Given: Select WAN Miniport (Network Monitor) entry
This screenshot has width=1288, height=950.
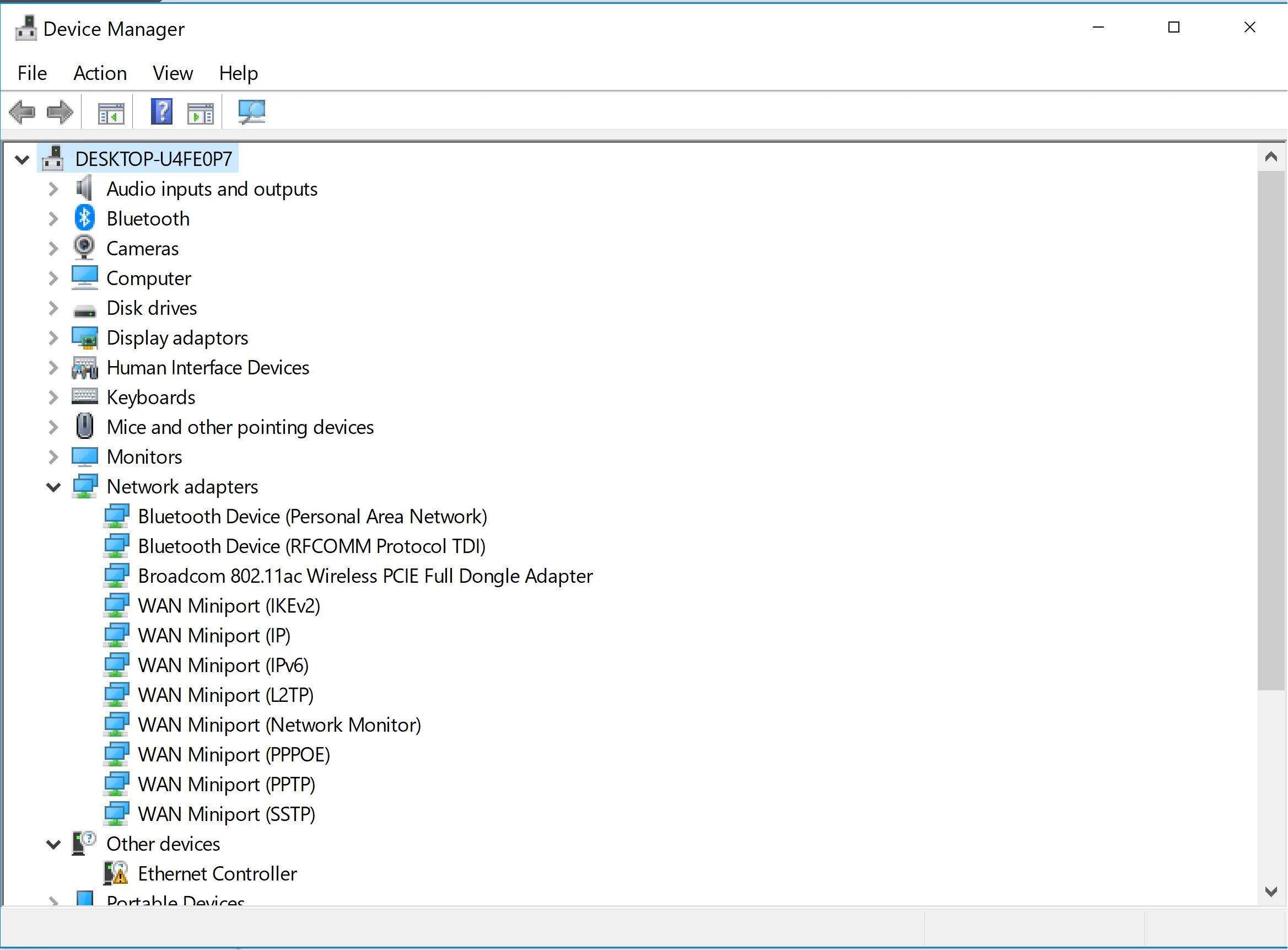Looking at the screenshot, I should click(279, 724).
